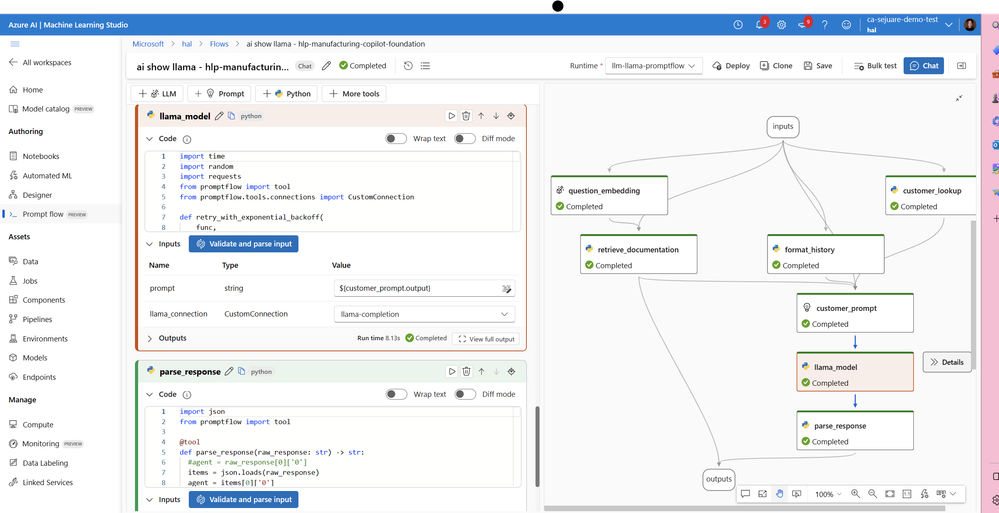Rename the parse_response node

click(x=229, y=371)
